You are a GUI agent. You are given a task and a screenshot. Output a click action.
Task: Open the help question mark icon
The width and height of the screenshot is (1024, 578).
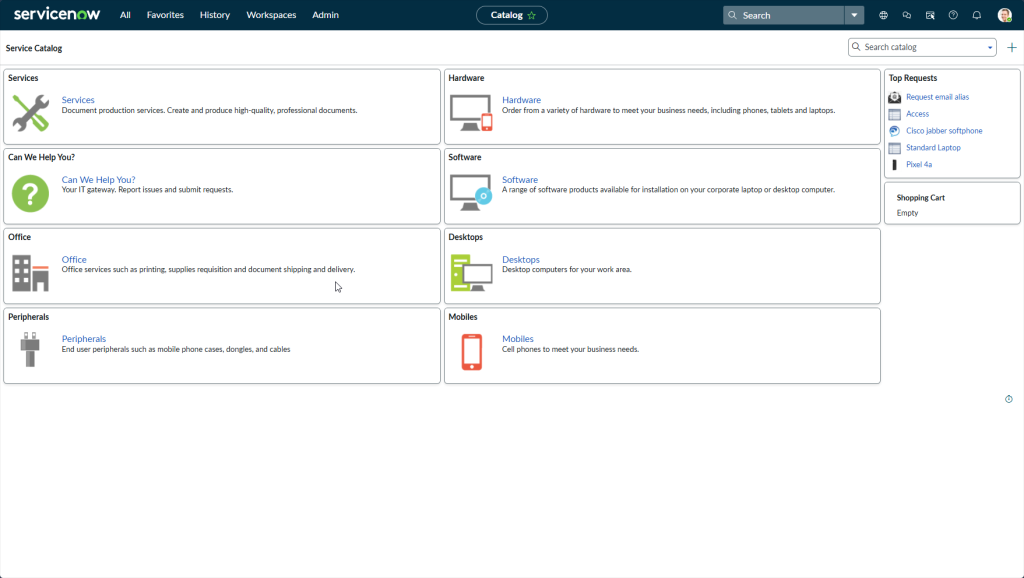coord(953,15)
